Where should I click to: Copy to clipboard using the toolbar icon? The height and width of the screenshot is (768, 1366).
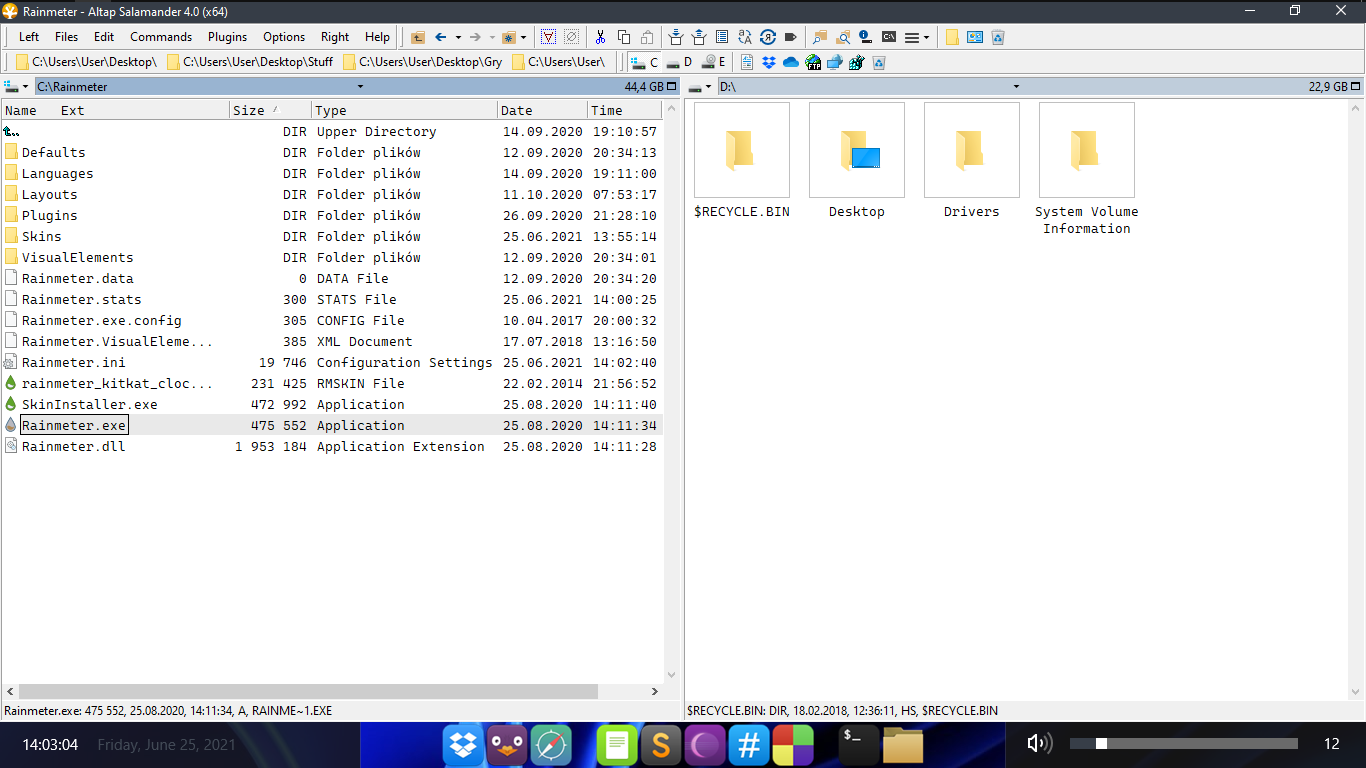(x=624, y=37)
